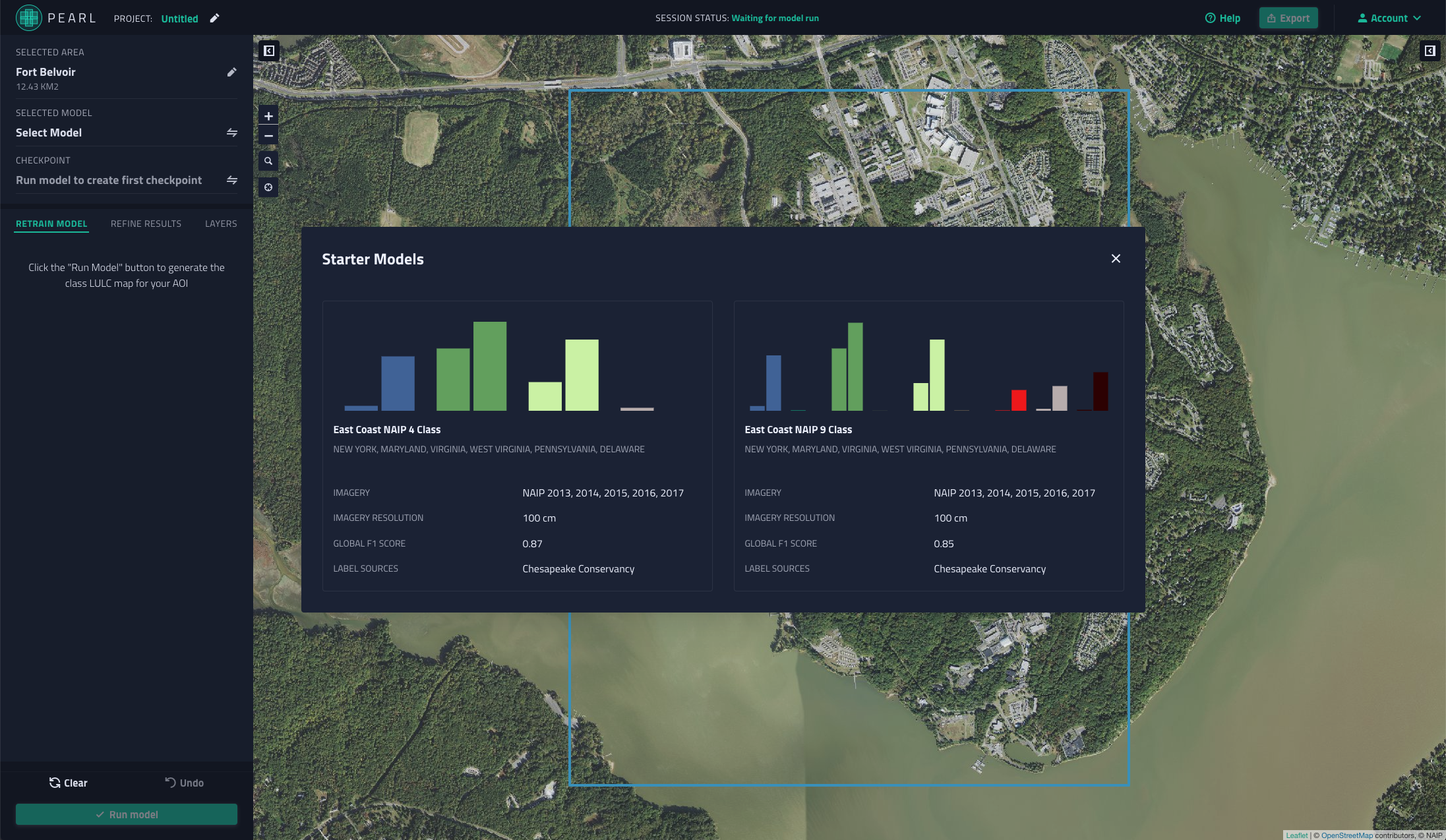Switch to Retrain Model tab
The image size is (1446, 840).
tap(51, 224)
